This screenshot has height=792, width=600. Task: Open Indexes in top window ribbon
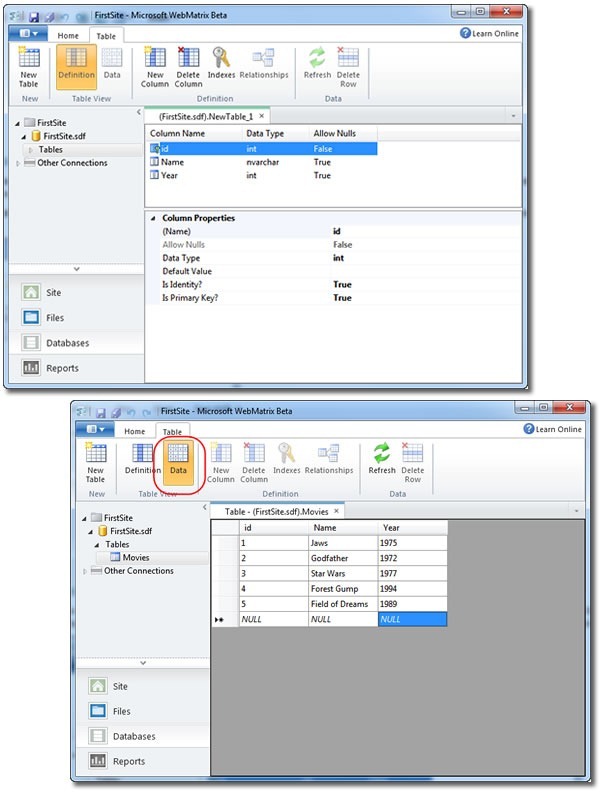[221, 64]
